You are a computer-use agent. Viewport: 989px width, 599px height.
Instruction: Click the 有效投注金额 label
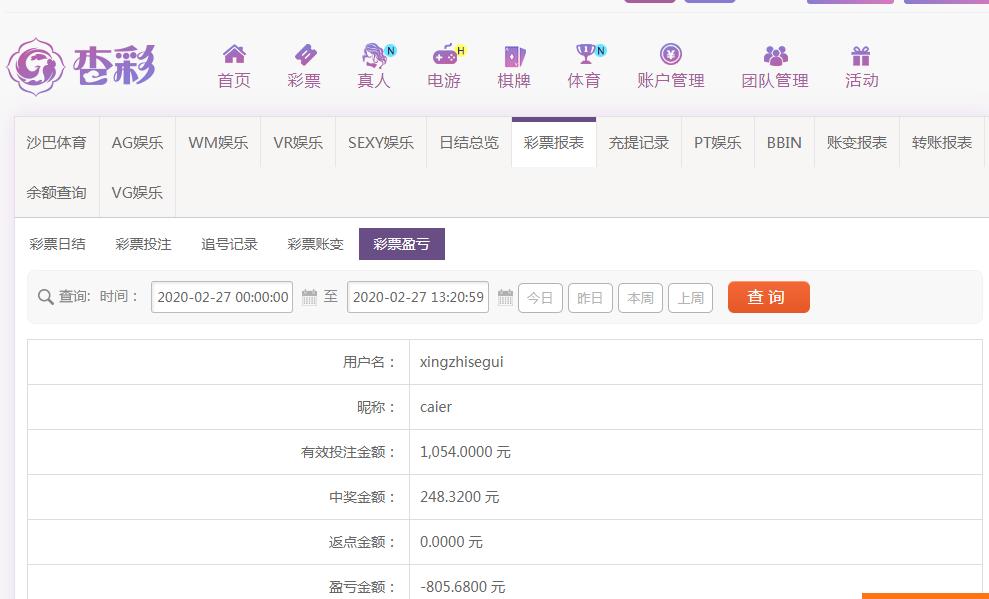pyautogui.click(x=349, y=452)
